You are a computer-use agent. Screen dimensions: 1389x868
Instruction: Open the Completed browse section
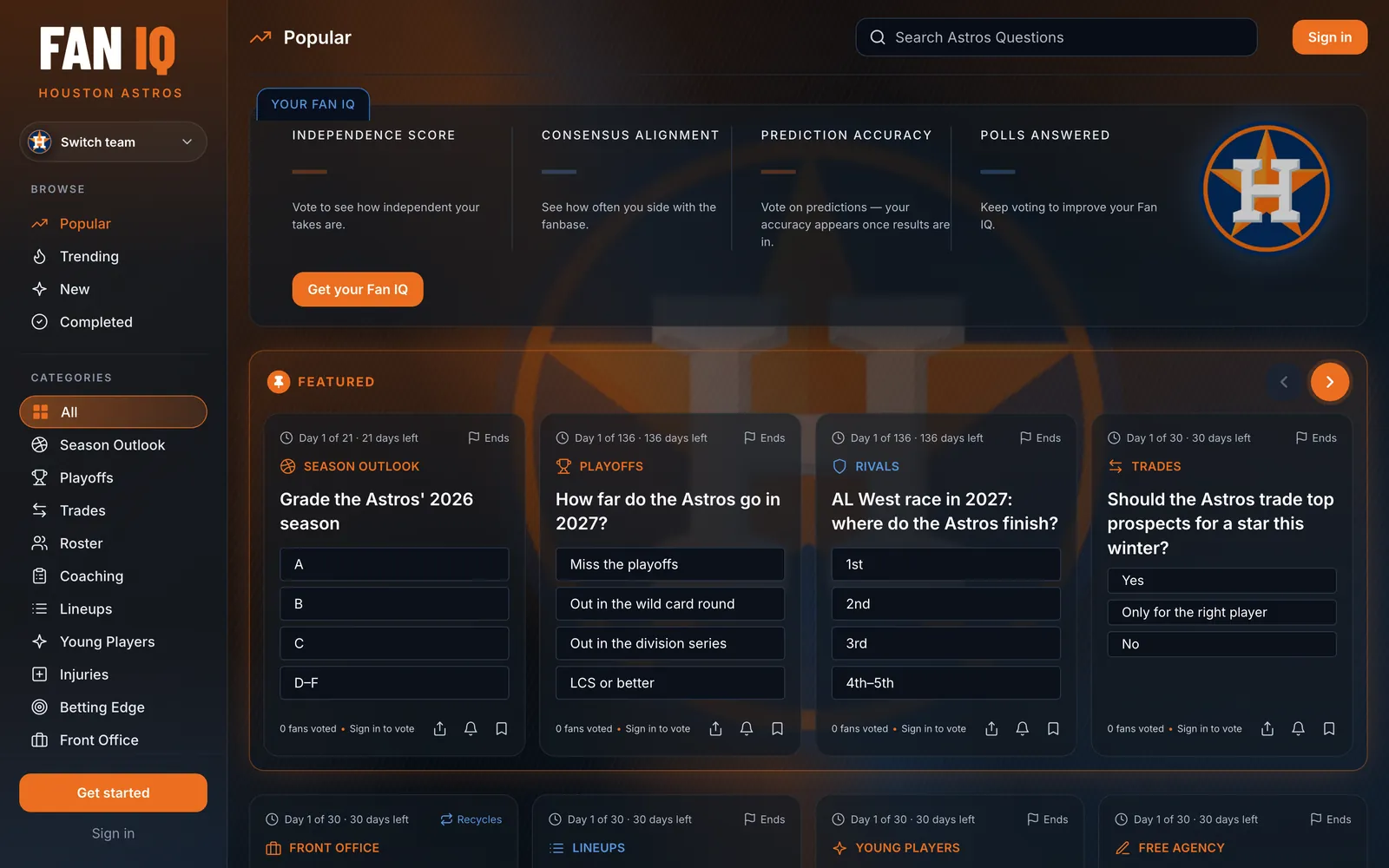point(113,322)
